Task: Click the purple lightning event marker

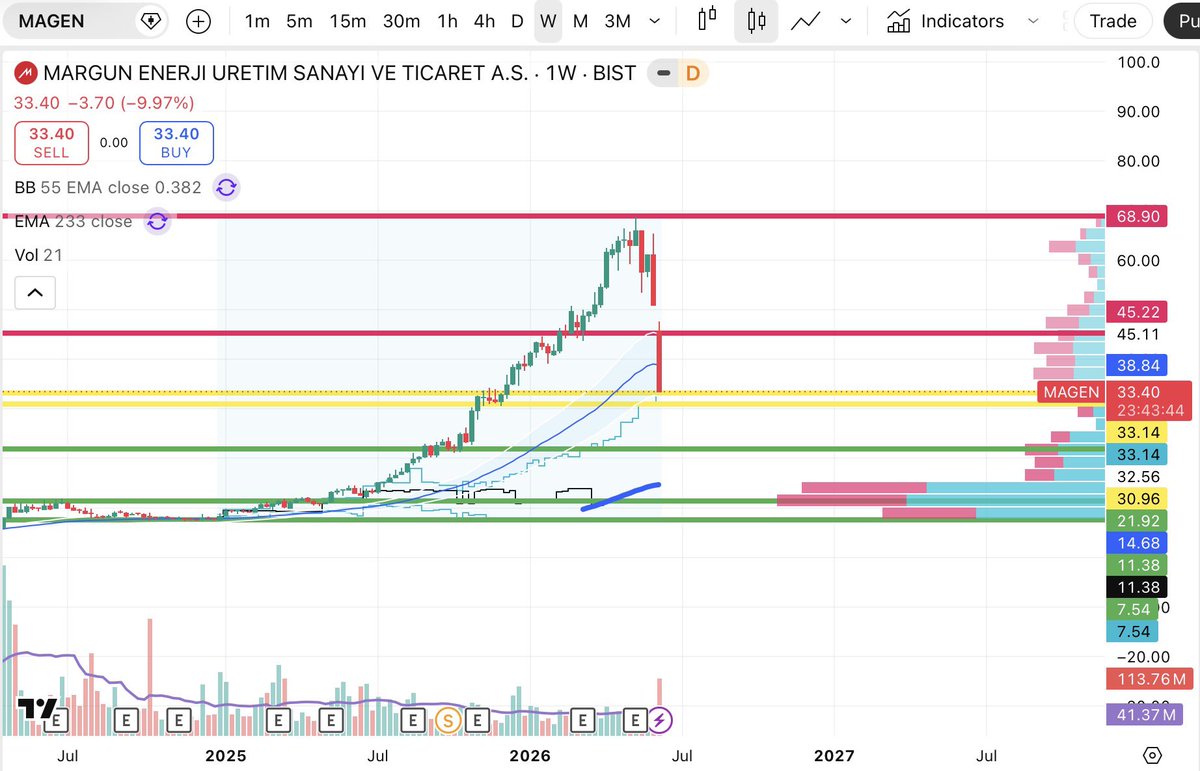Action: [x=661, y=719]
